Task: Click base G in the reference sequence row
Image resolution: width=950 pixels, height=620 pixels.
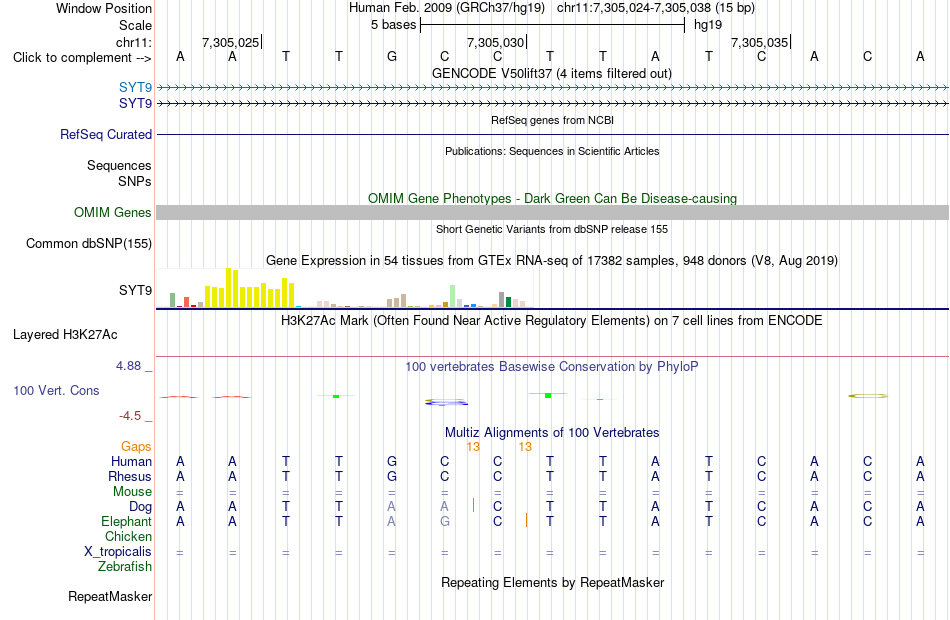Action: point(392,57)
